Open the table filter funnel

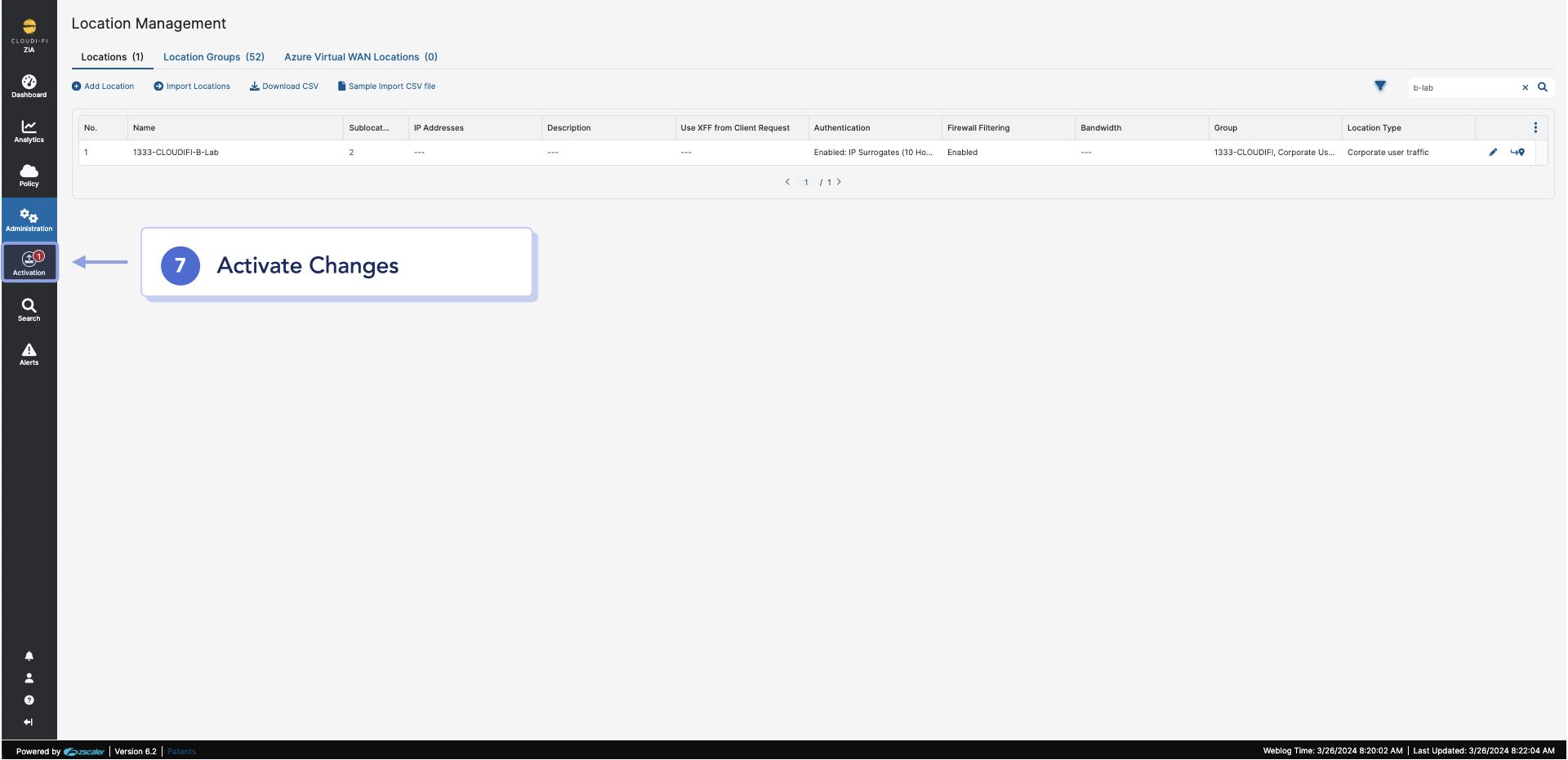[x=1380, y=86]
